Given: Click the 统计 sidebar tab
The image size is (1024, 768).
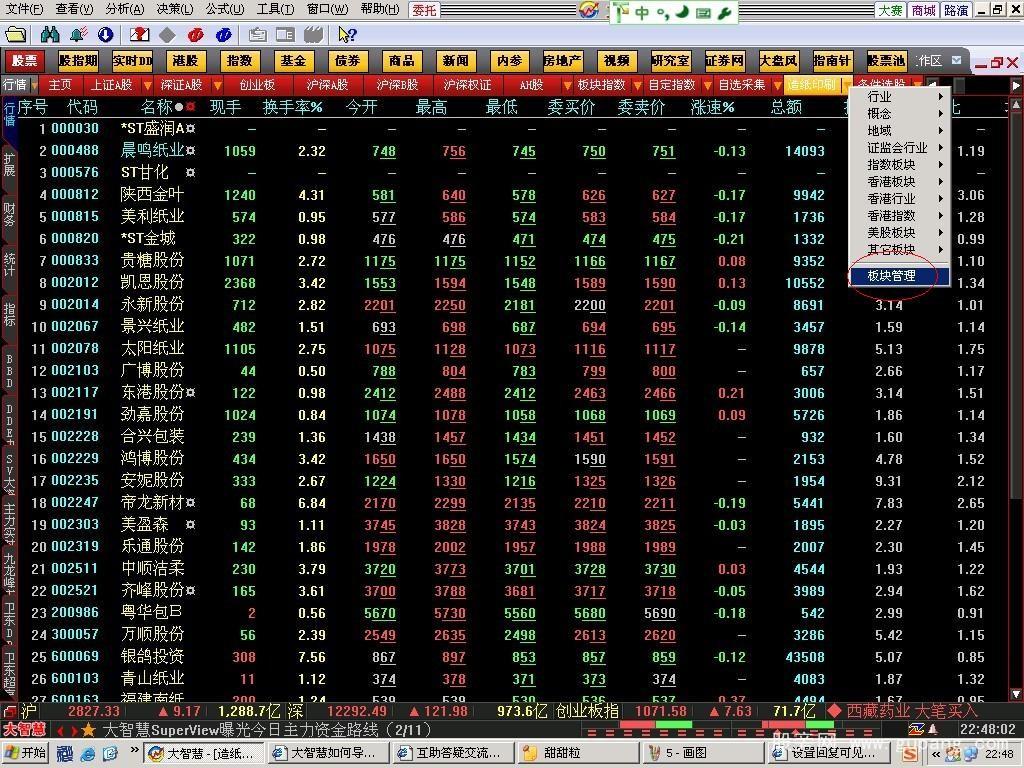Looking at the screenshot, I should point(9,263).
